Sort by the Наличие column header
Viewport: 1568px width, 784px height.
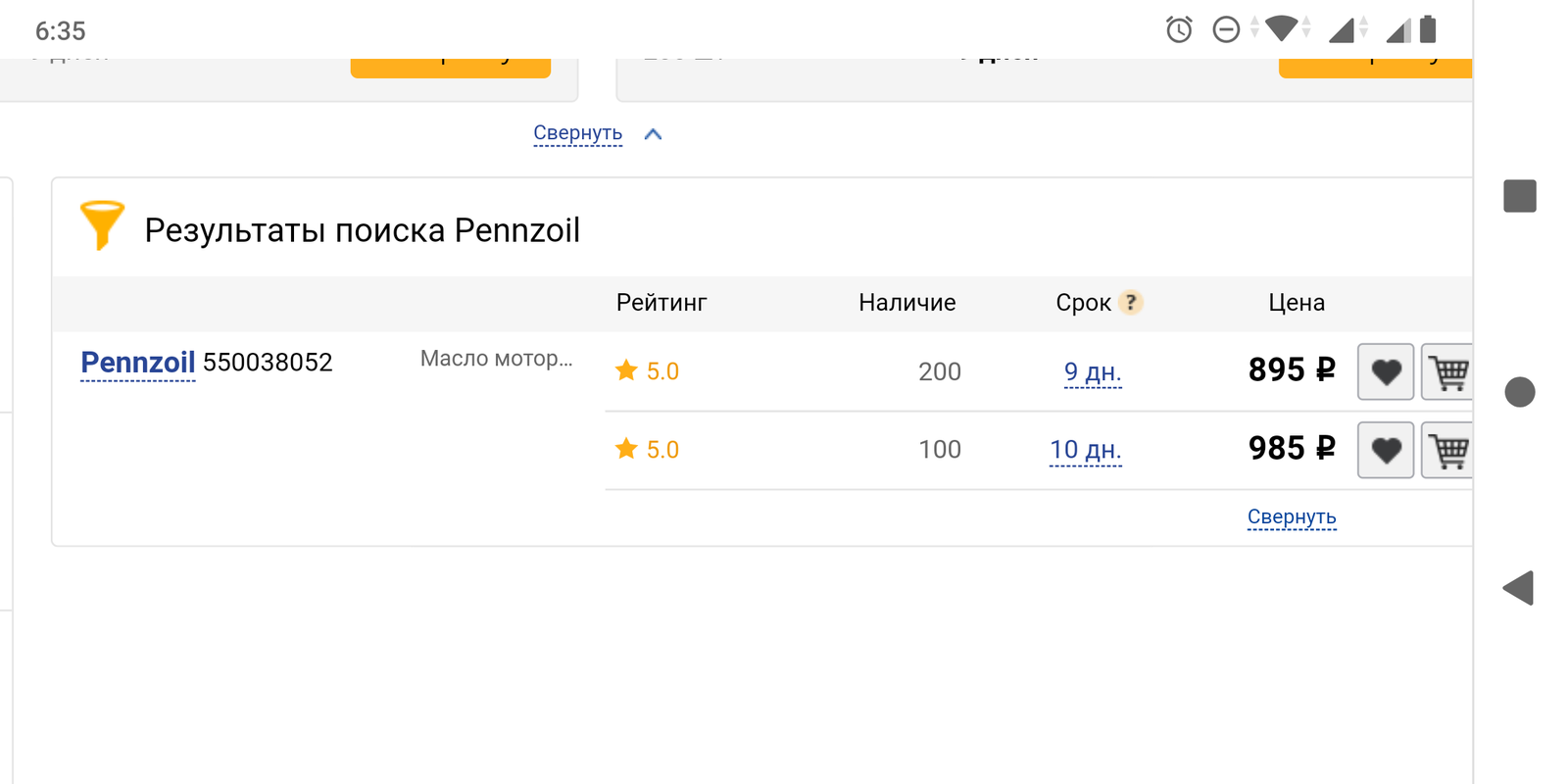907,303
